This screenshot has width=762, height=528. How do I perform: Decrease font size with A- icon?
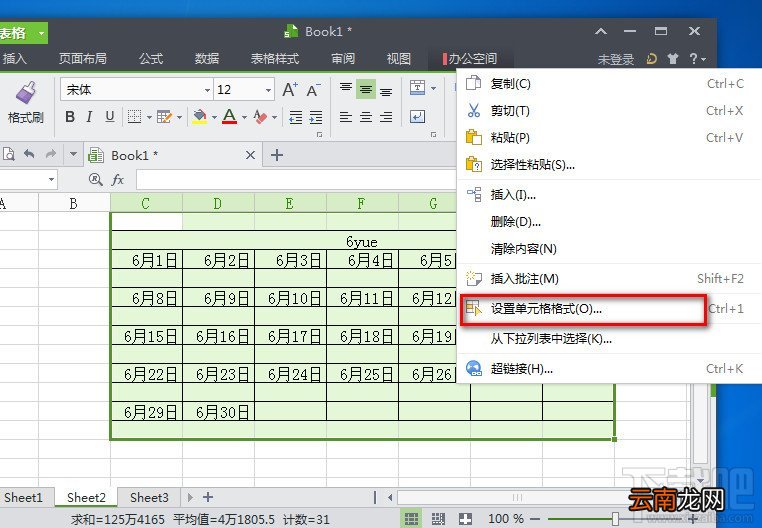[x=313, y=90]
